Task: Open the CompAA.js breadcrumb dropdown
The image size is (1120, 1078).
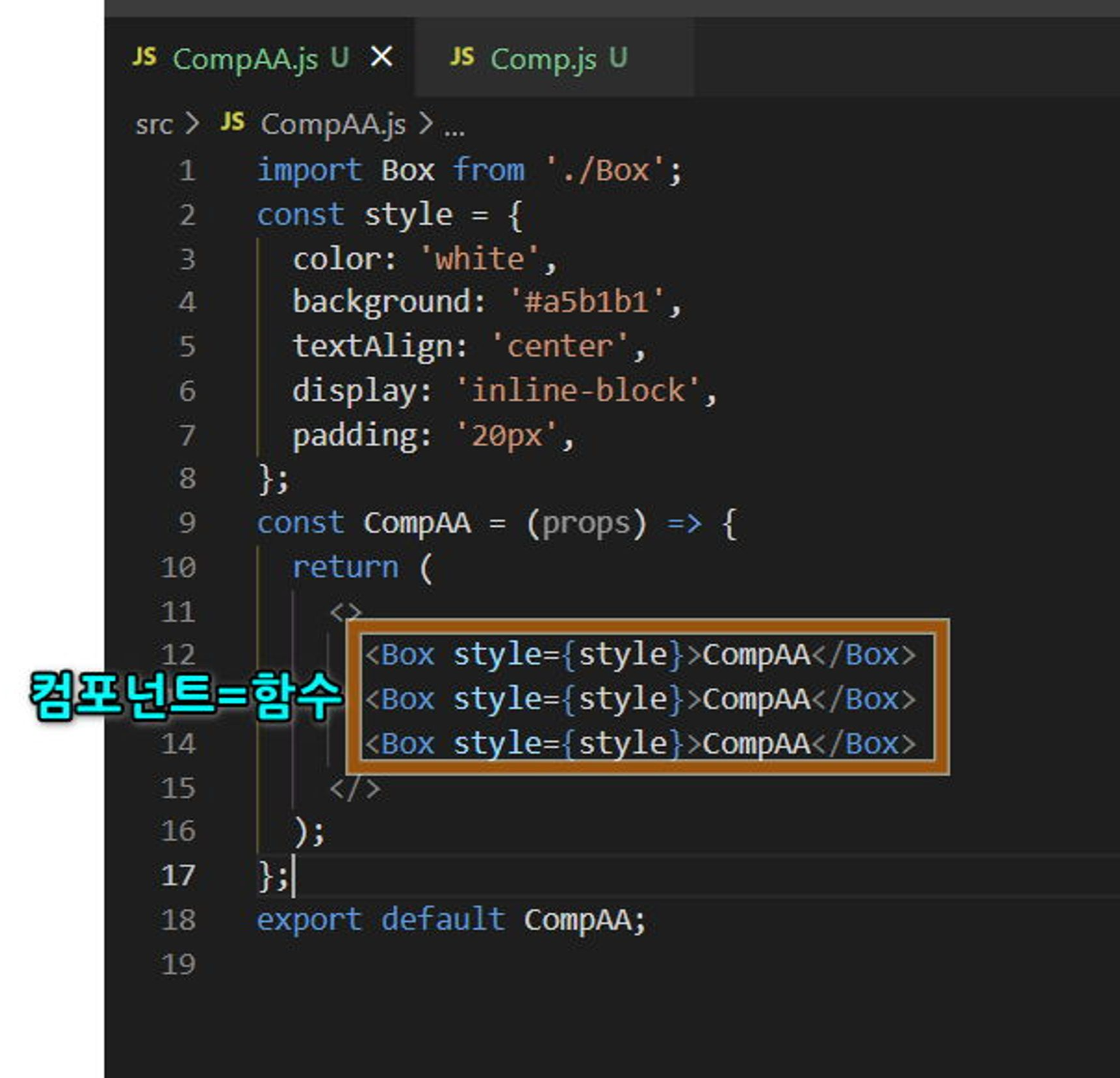Action: coord(333,124)
